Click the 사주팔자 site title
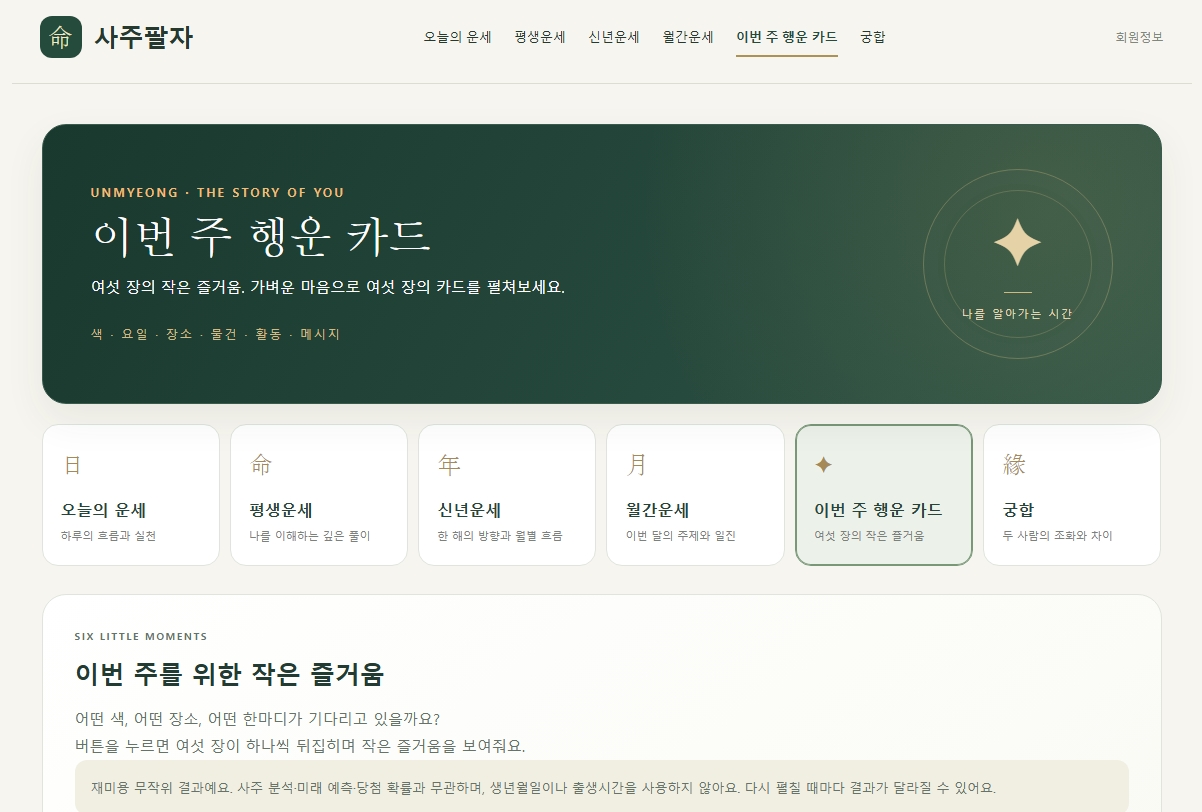 [x=144, y=37]
